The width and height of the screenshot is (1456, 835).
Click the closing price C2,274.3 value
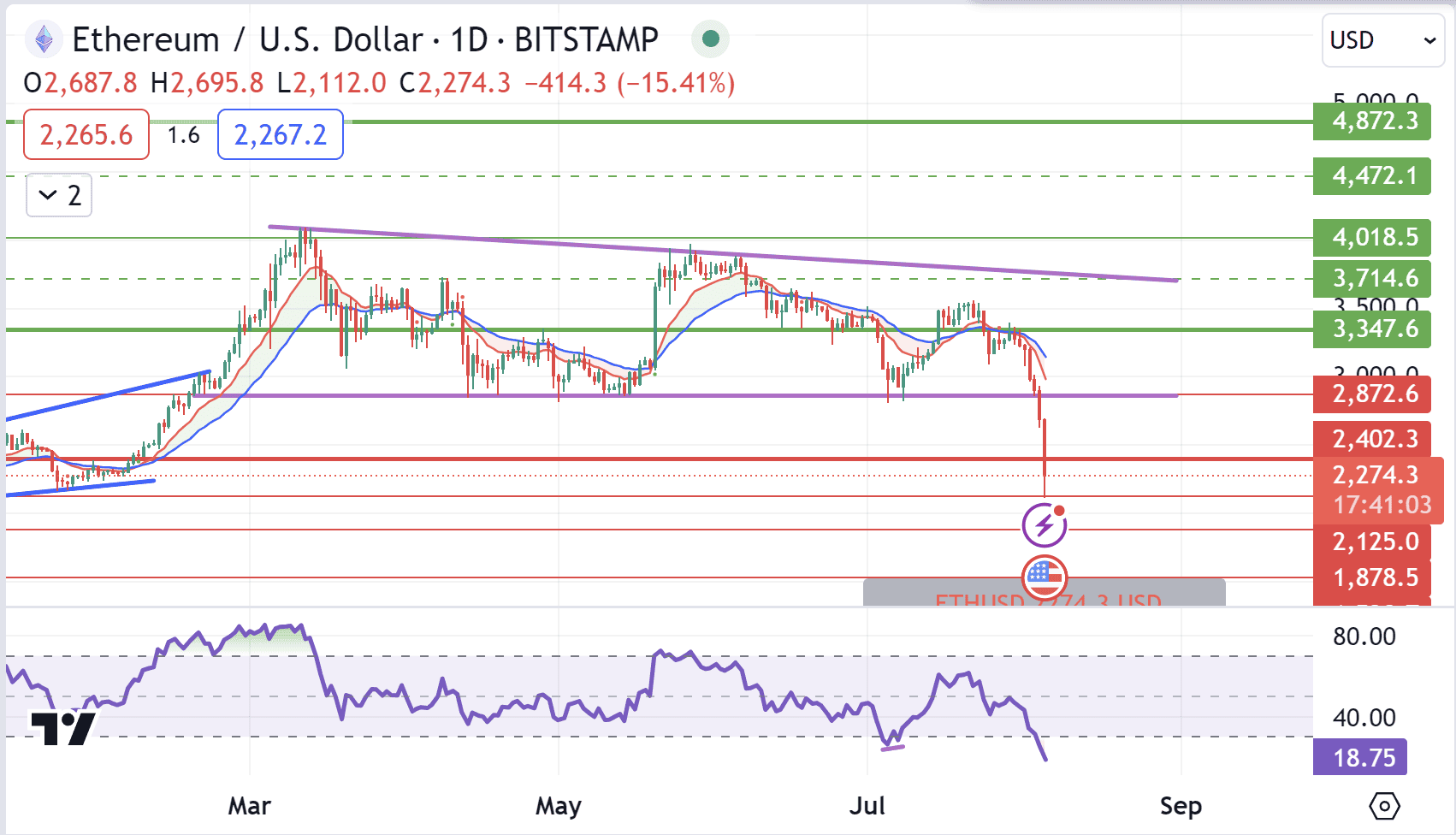(454, 83)
